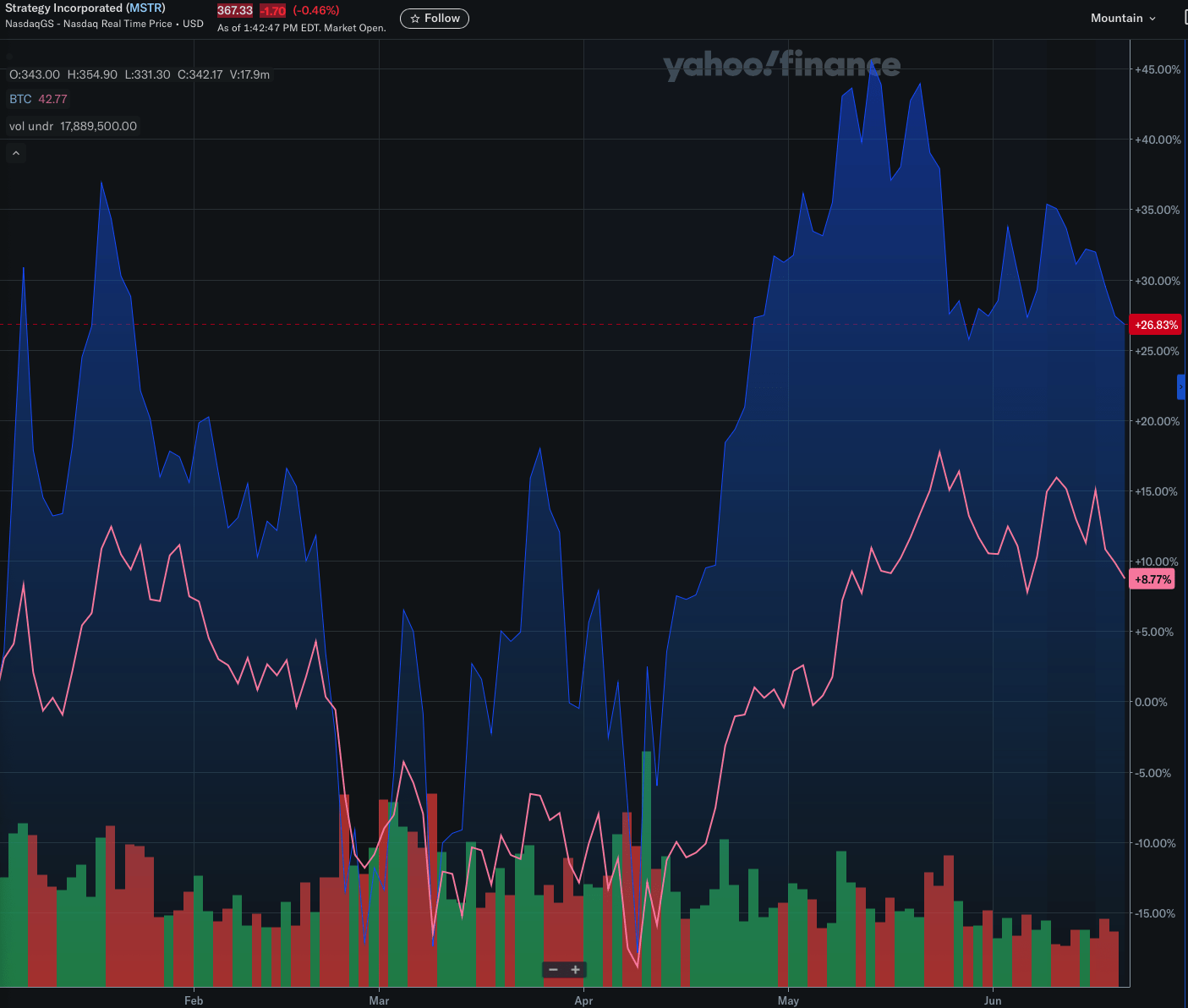Click the plus zoom-in control
Image resolution: width=1188 pixels, height=1008 pixels.
coord(576,970)
